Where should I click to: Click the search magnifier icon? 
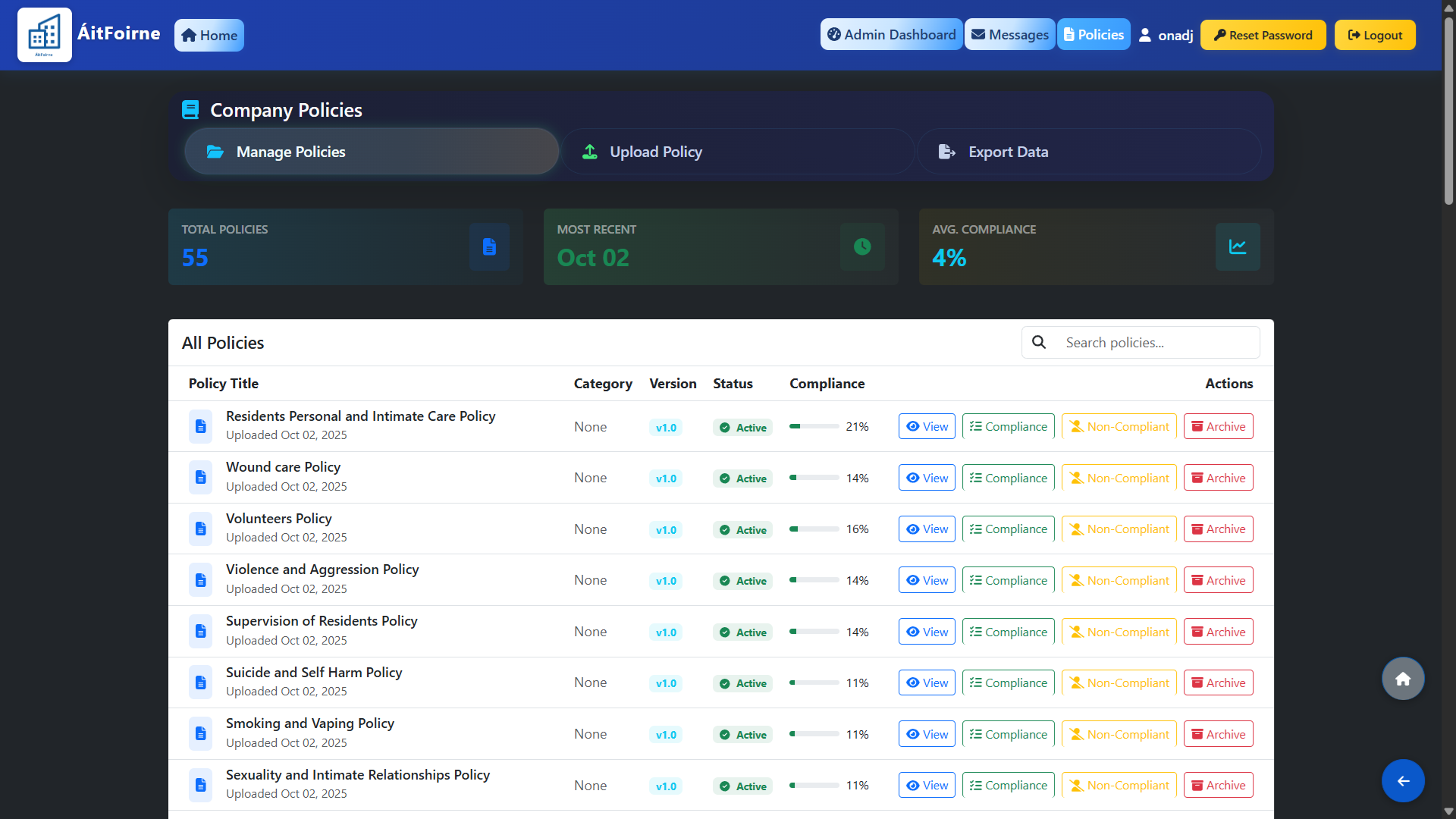(1039, 342)
